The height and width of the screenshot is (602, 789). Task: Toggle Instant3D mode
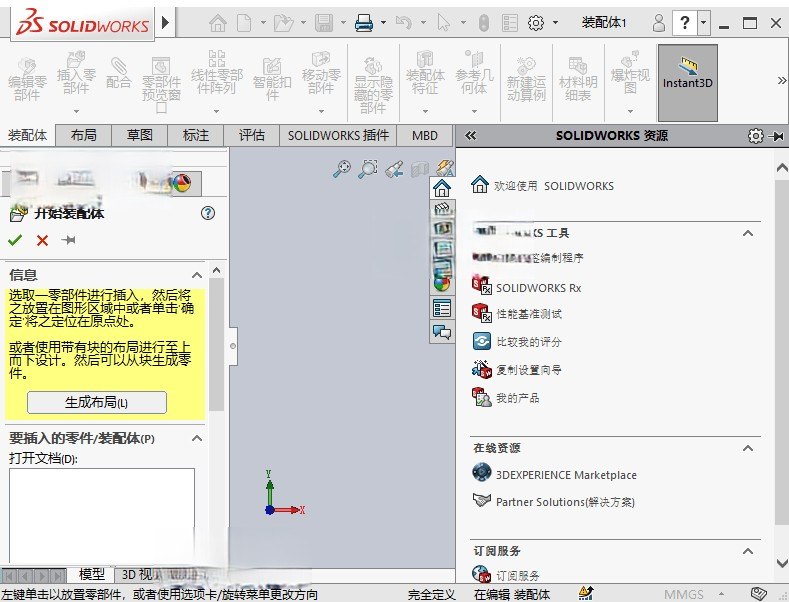tap(687, 83)
